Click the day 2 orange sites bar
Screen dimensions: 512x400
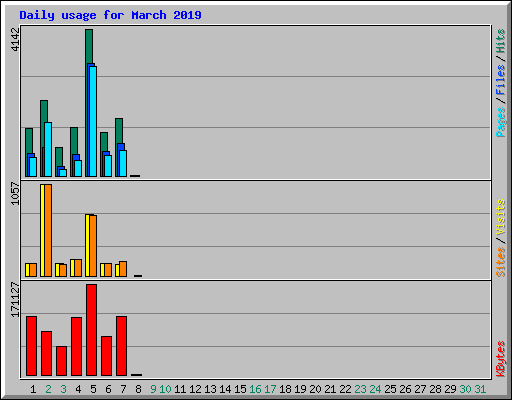pos(48,230)
